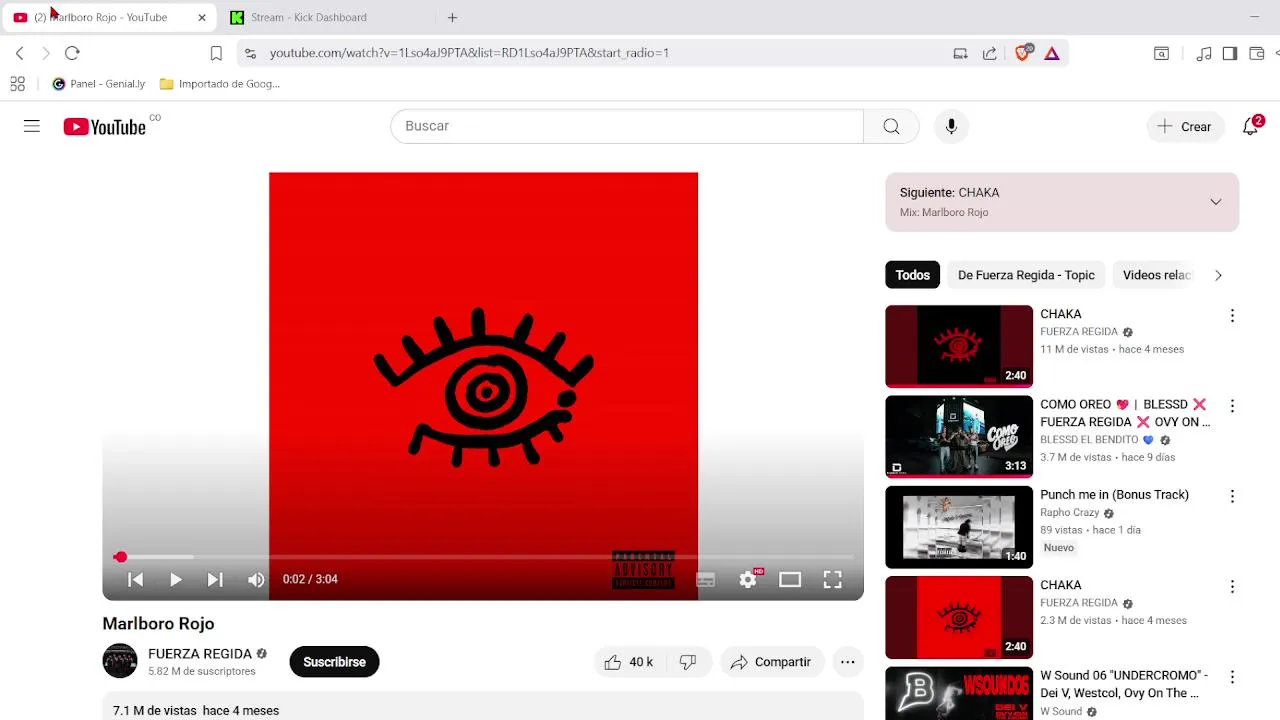
Task: Seek along the video progress bar
Action: coord(483,557)
